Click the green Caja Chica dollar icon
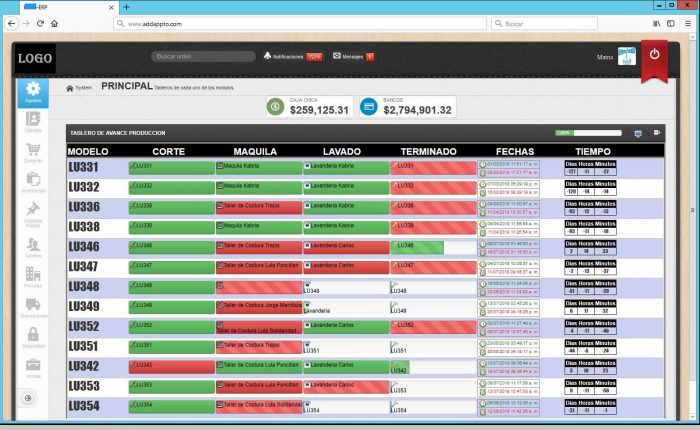Viewport: 700px width, 430px height. click(x=275, y=106)
